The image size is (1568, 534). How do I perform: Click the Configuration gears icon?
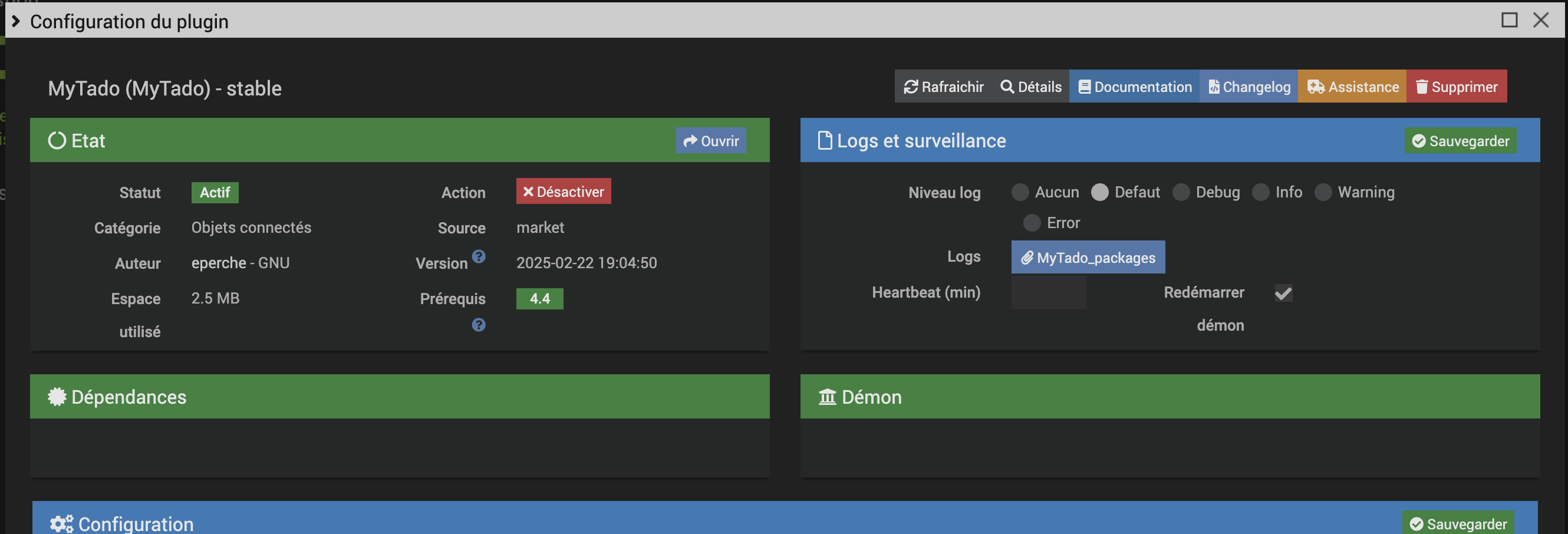click(61, 523)
